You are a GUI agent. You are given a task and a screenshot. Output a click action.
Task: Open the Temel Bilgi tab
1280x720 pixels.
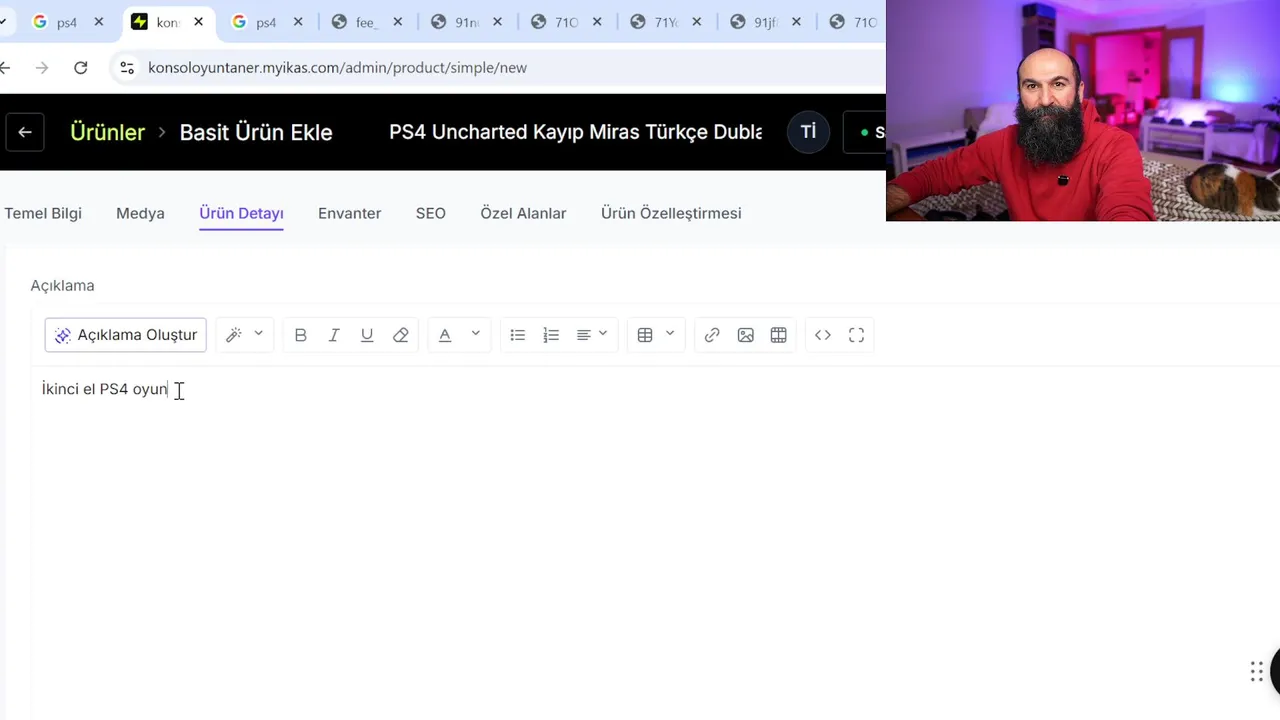click(43, 213)
